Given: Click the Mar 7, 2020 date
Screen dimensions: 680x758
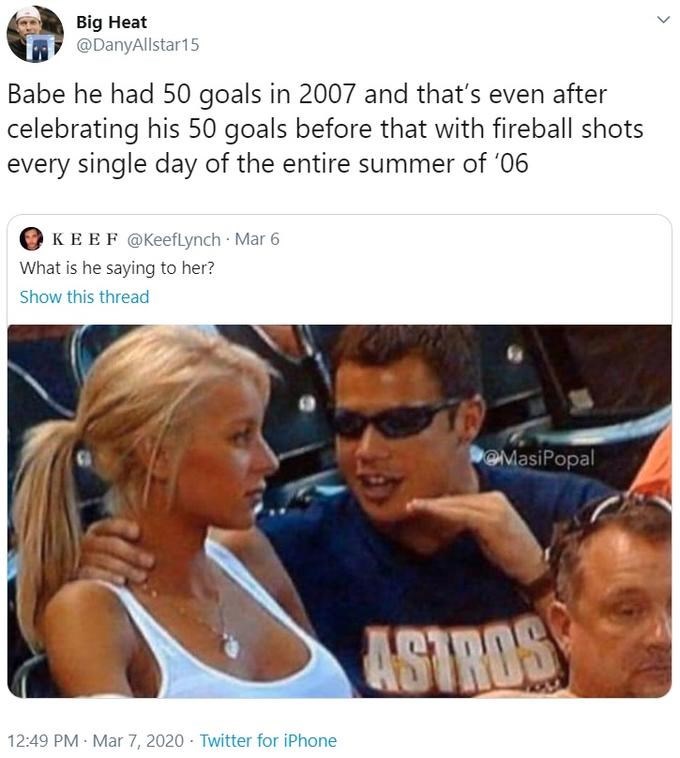Looking at the screenshot, I should click(x=138, y=741).
